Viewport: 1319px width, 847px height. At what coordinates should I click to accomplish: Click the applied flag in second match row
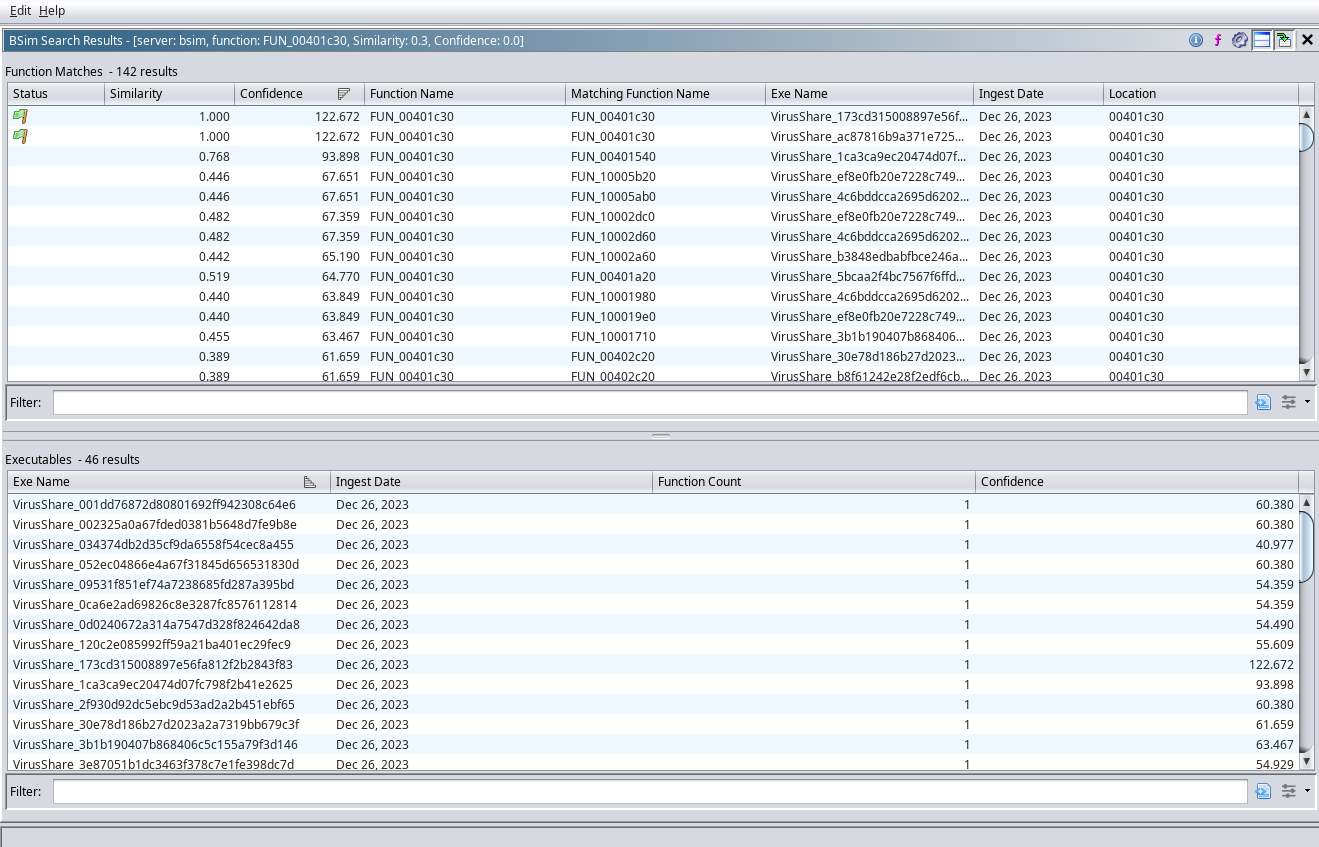click(20, 136)
